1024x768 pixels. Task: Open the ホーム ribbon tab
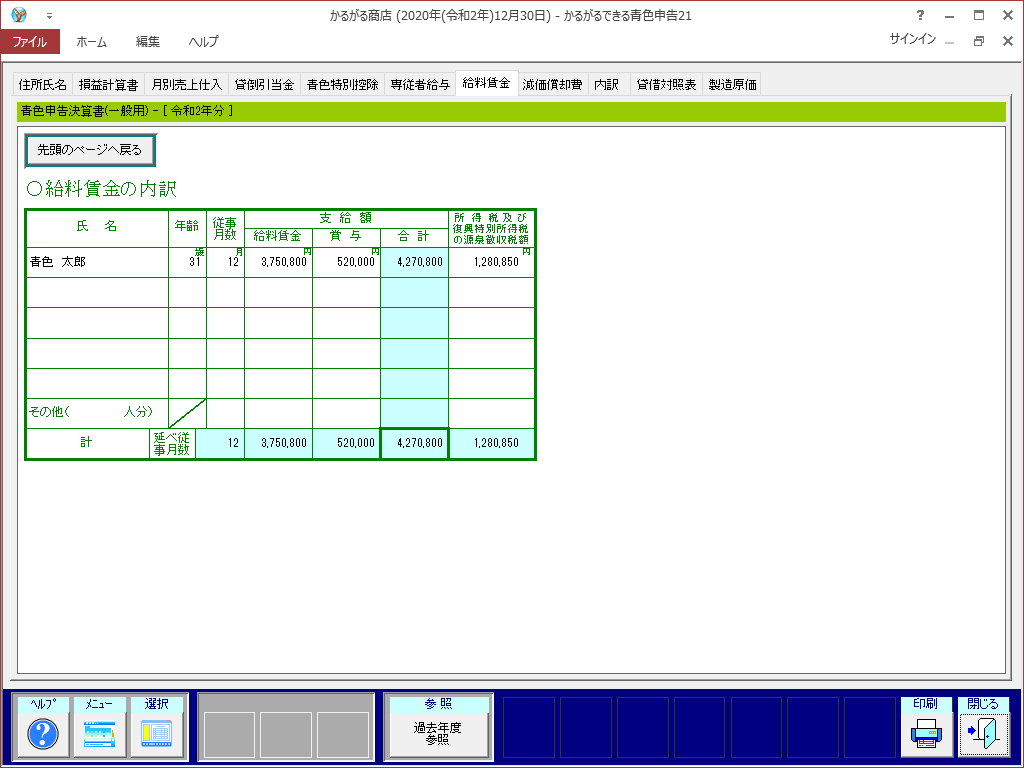tap(91, 41)
